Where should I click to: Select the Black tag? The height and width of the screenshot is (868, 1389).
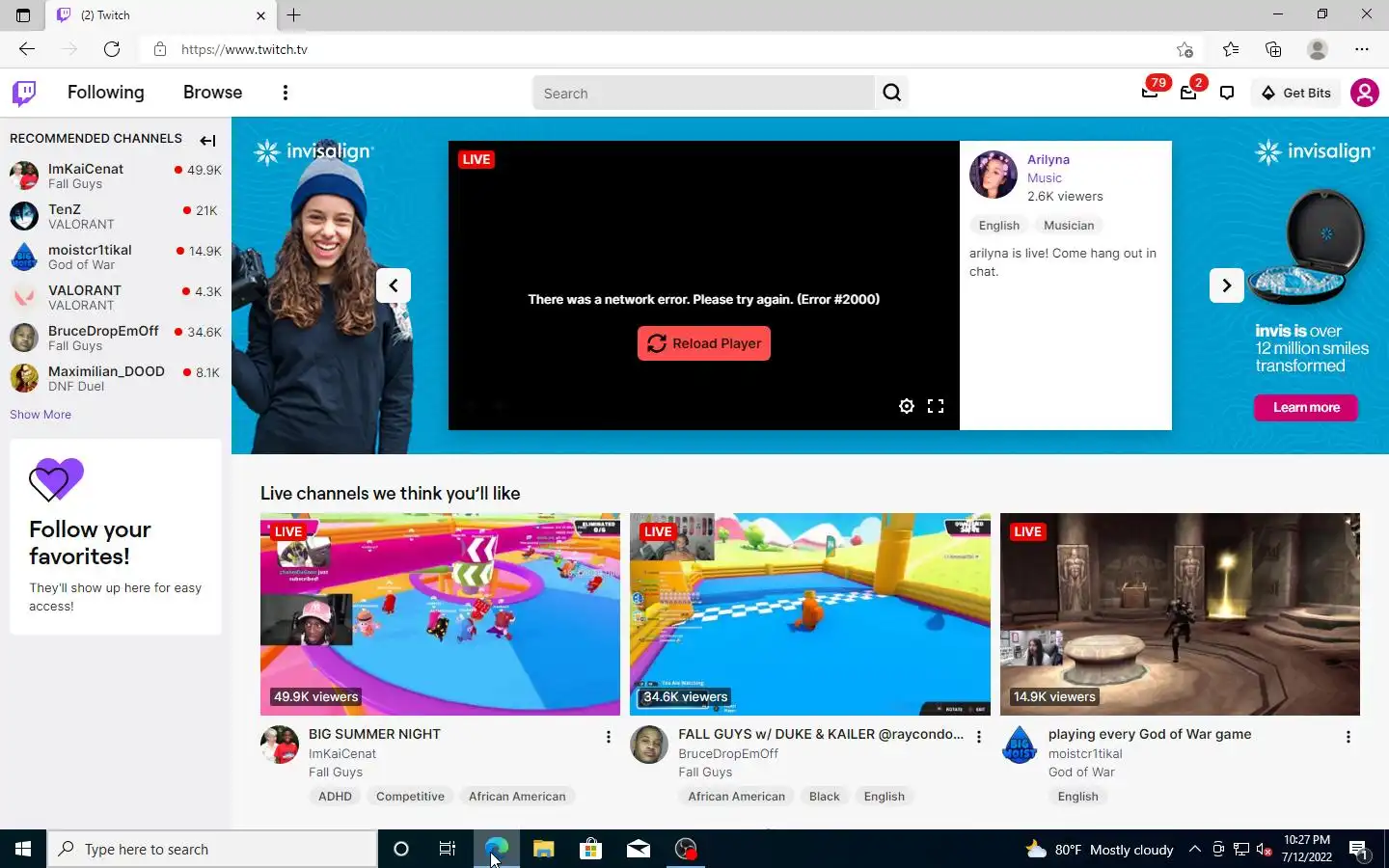(824, 797)
